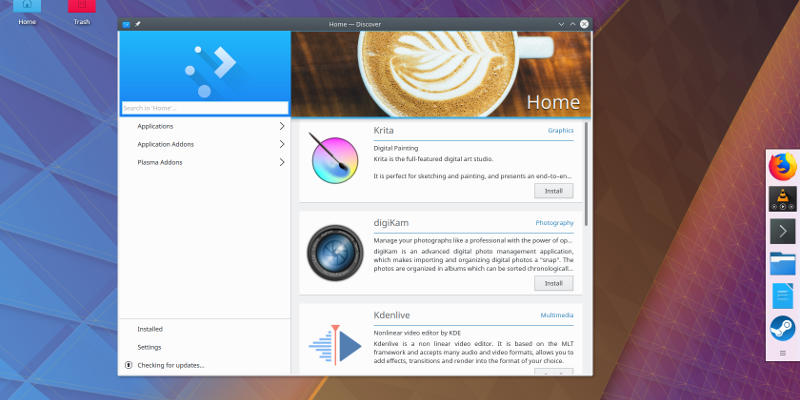Click the Krita title
800x400 pixels.
[384, 131]
